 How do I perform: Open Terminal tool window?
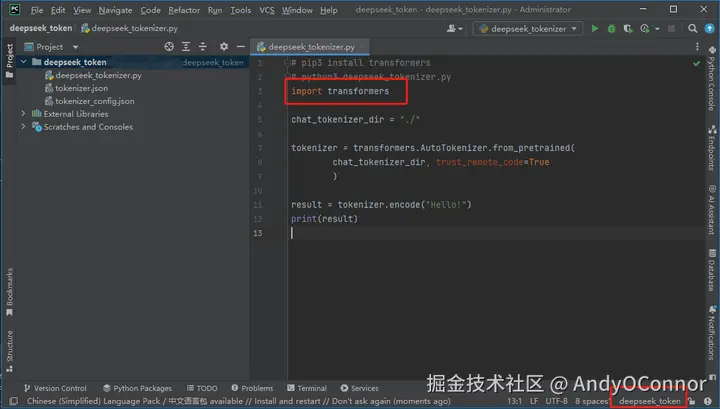[x=307, y=388]
